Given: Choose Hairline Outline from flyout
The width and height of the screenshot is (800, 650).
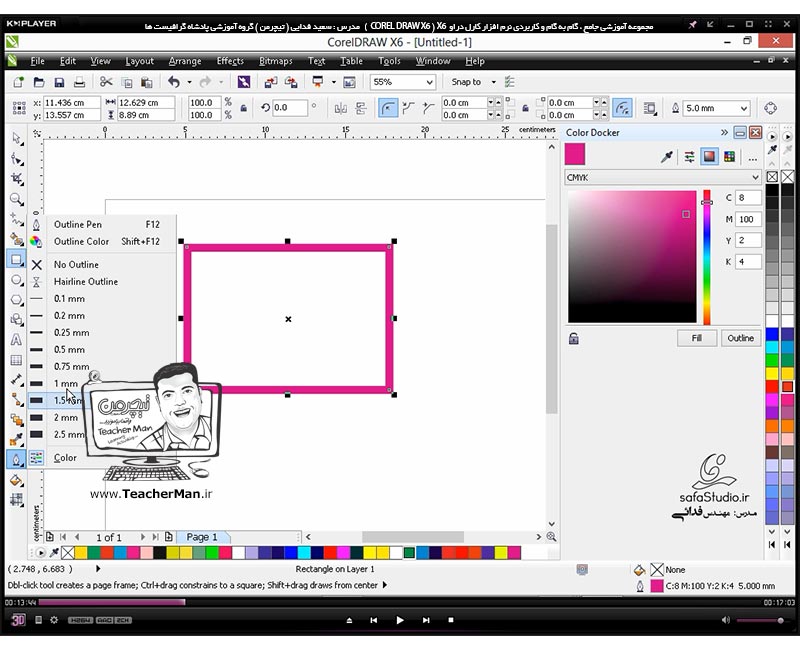Looking at the screenshot, I should [x=103, y=282].
